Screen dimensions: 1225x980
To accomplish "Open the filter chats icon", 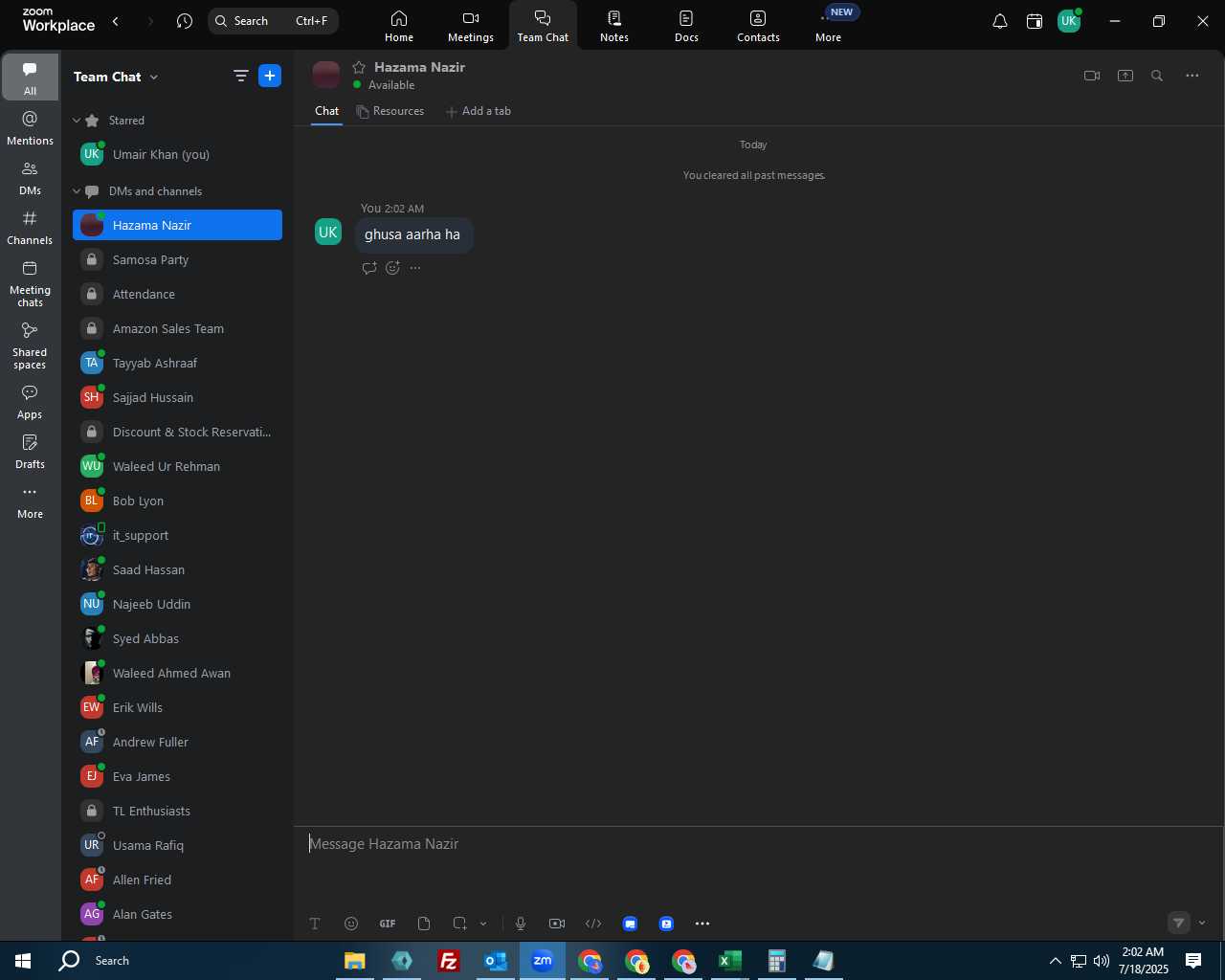I will [240, 77].
